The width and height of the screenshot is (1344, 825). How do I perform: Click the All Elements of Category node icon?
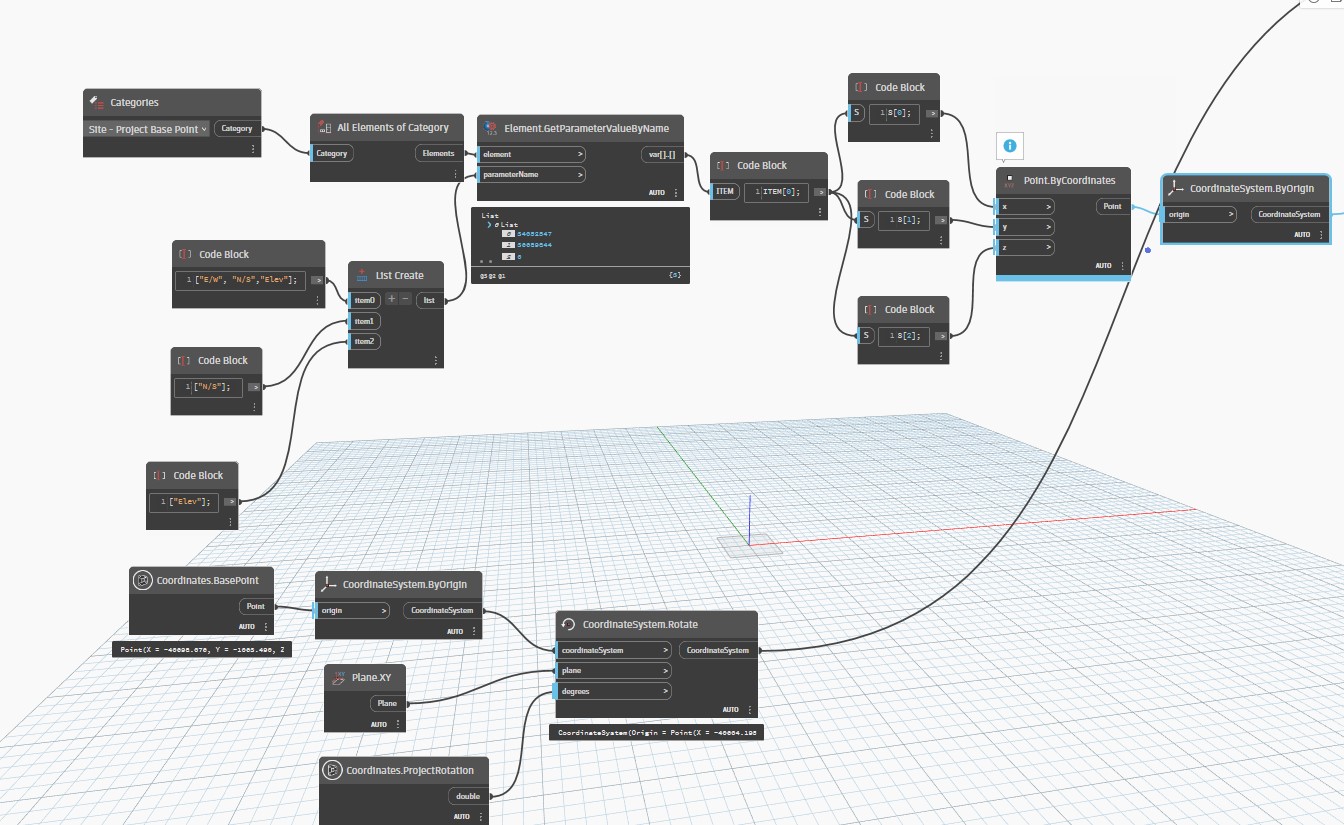(324, 127)
